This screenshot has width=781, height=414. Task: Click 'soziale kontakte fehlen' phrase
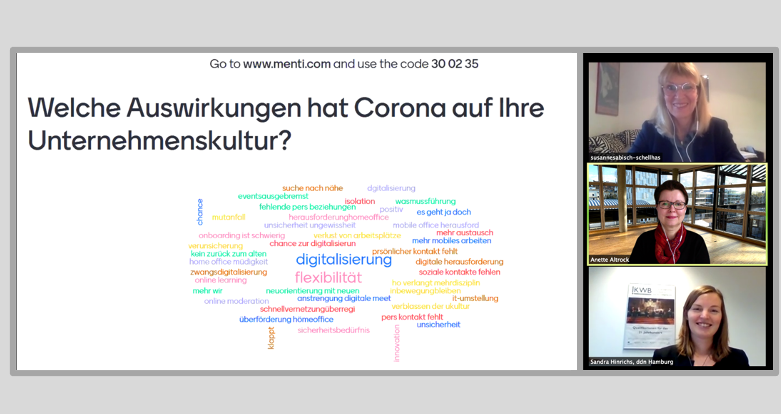pyautogui.click(x=459, y=272)
